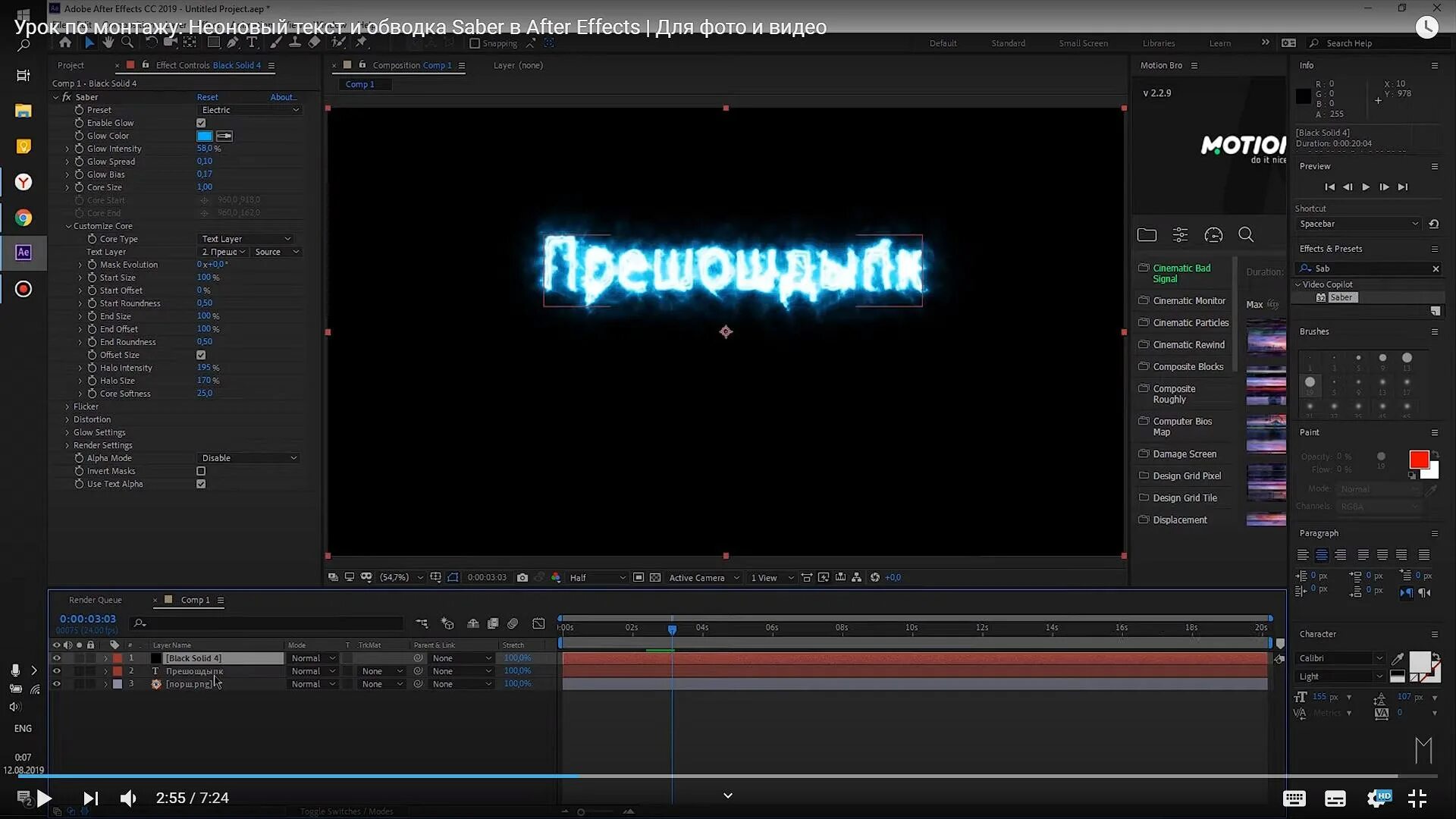
Task: Switch to the Render Queue tab
Action: pos(95,600)
